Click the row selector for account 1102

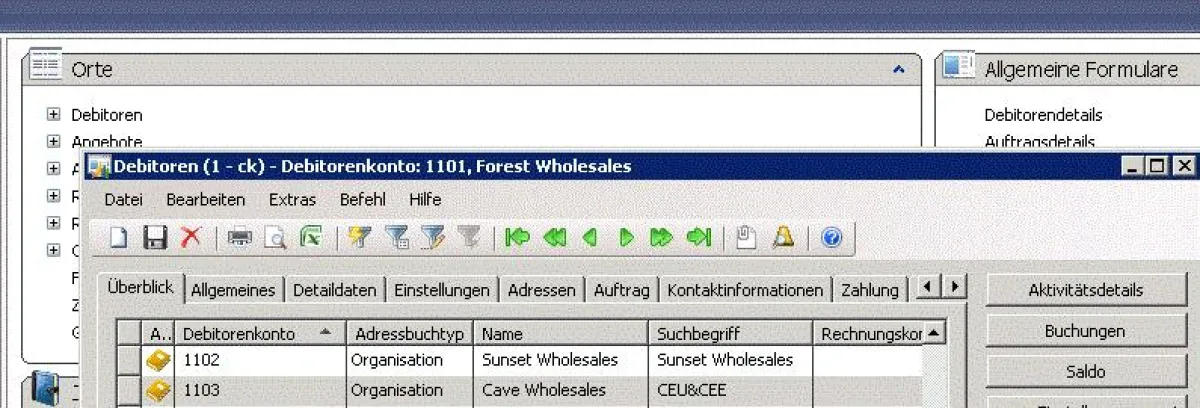[x=129, y=360]
